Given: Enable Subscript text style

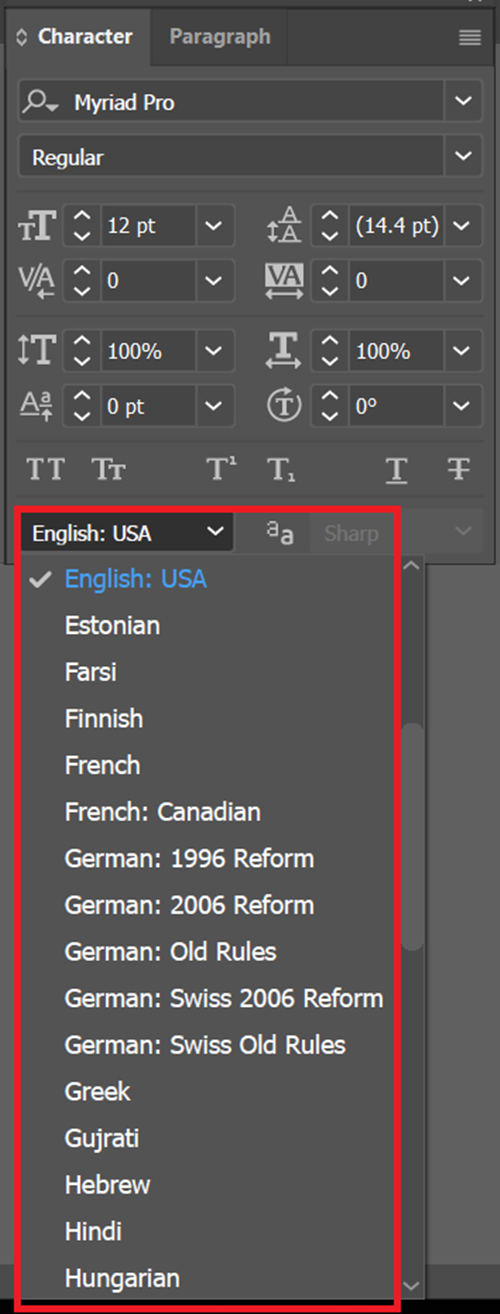Looking at the screenshot, I should click(x=281, y=469).
